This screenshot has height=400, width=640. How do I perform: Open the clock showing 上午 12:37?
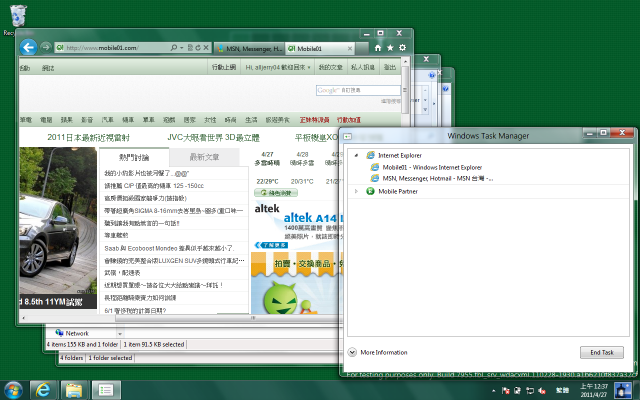point(594,390)
